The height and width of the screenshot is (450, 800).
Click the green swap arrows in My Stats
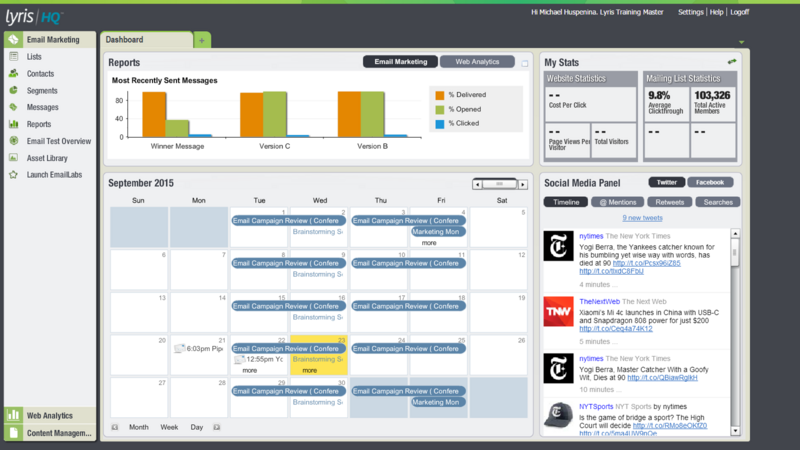(732, 62)
